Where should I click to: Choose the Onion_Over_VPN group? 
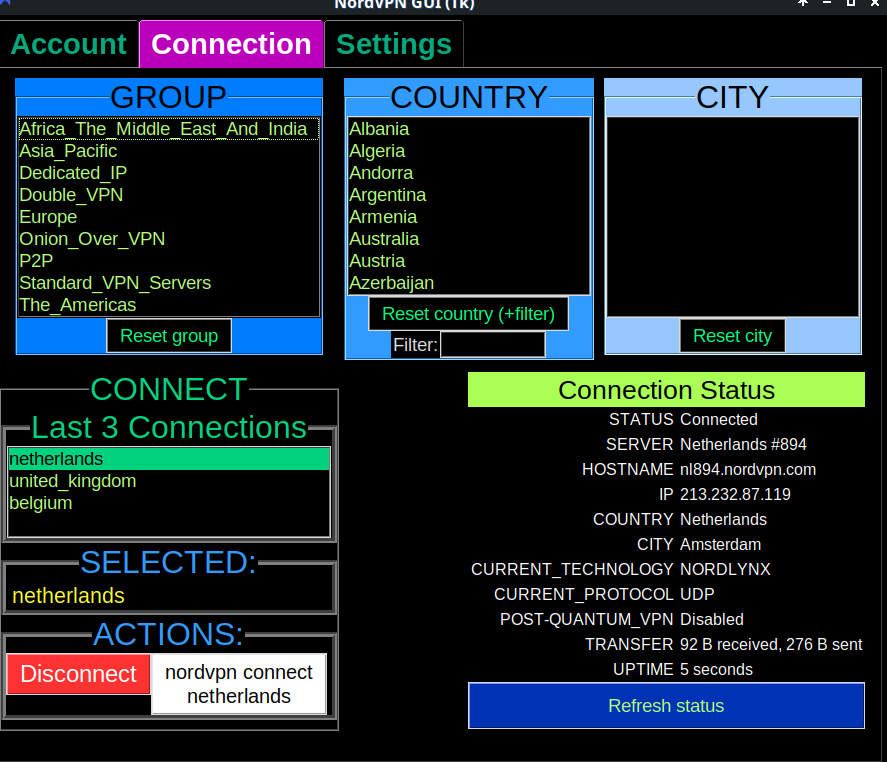click(x=169, y=239)
